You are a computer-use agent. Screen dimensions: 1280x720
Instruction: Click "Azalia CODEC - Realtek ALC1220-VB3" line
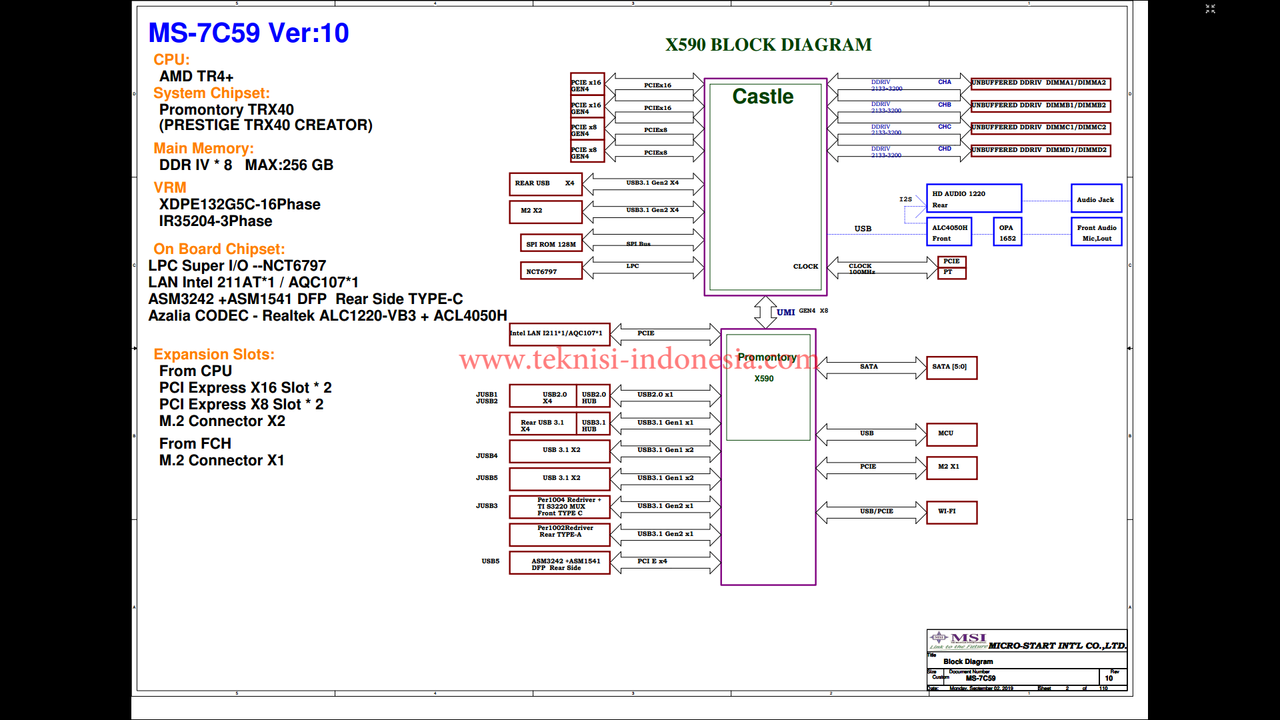click(x=327, y=316)
